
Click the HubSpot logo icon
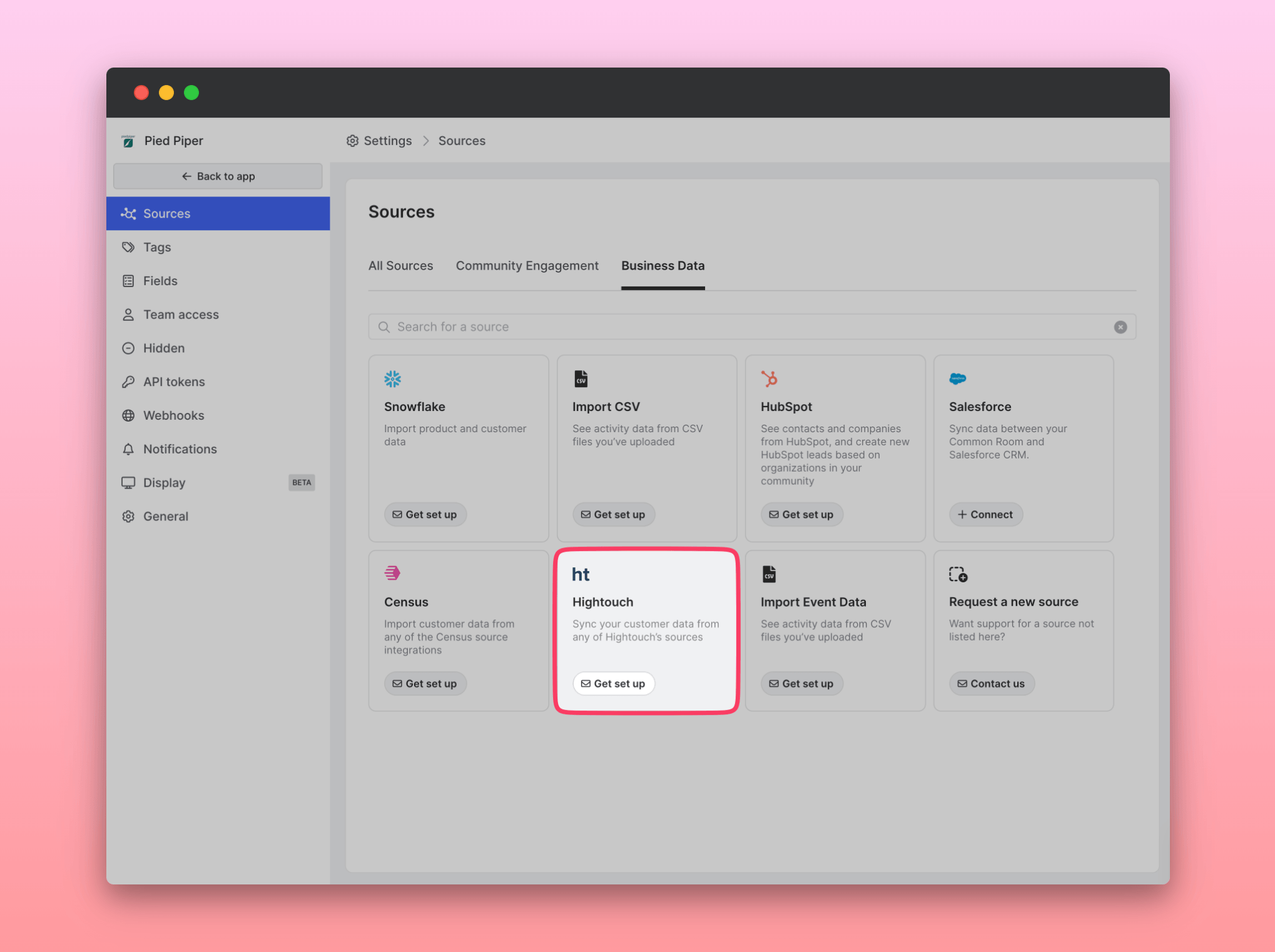(769, 378)
